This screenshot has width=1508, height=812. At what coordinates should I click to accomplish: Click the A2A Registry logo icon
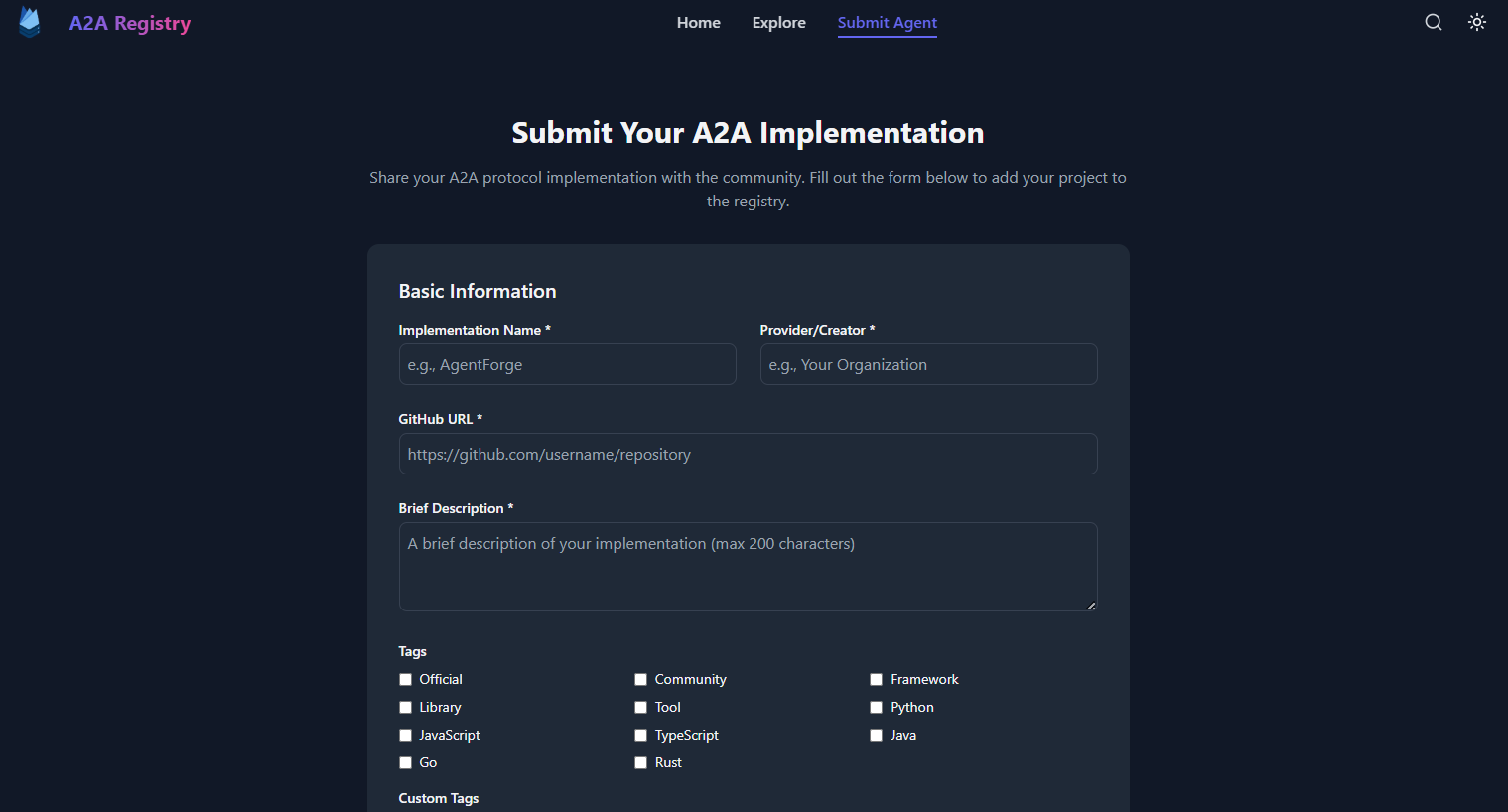[x=30, y=23]
